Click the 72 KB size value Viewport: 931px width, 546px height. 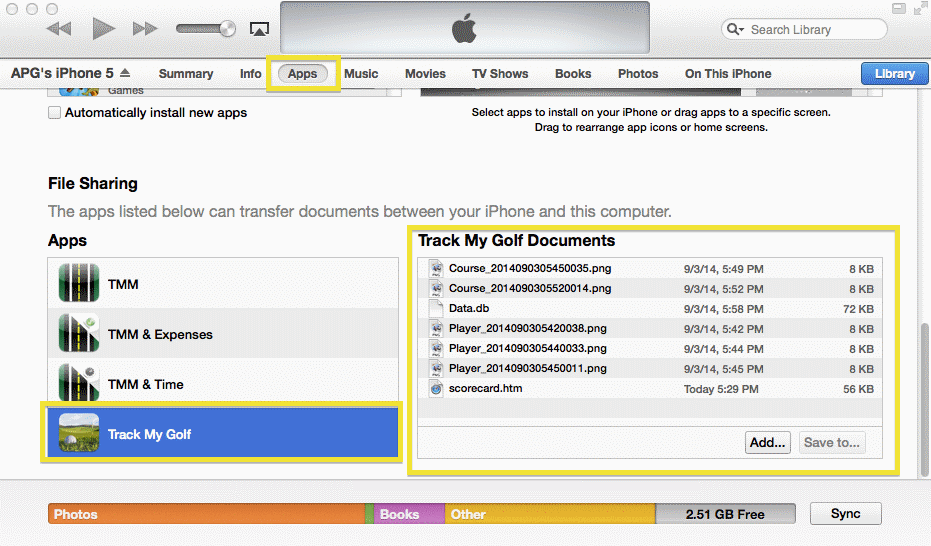(x=859, y=309)
